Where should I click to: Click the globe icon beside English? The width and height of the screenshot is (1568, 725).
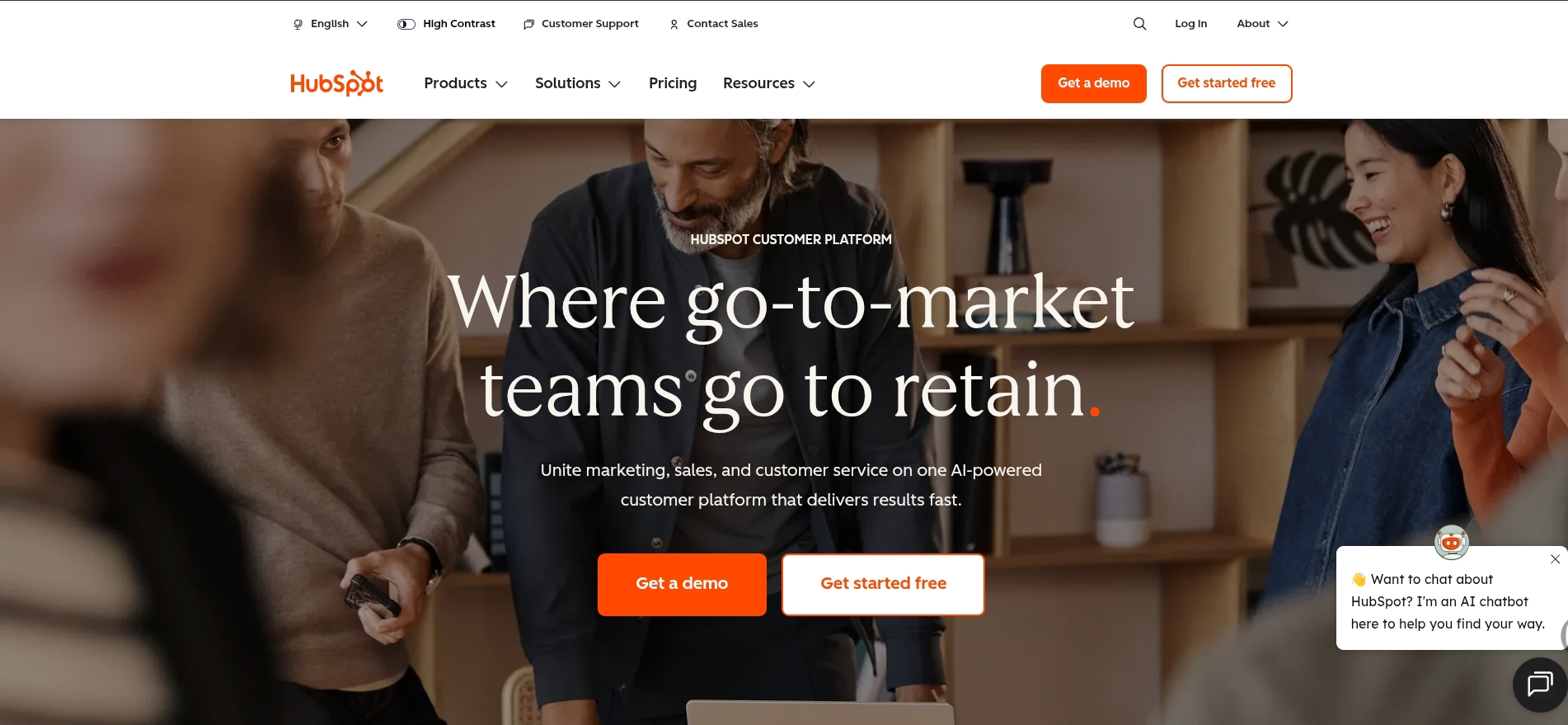click(298, 24)
